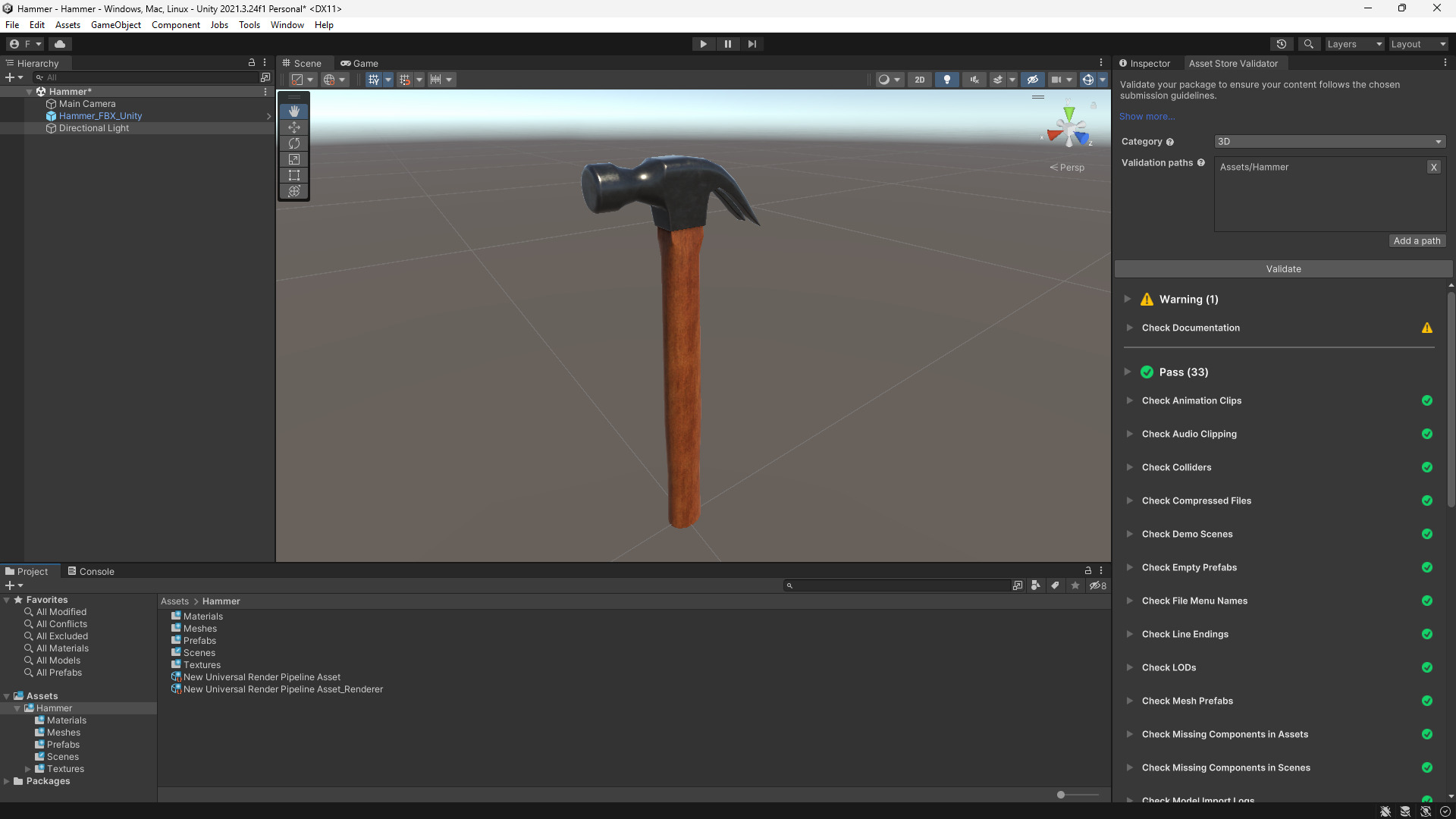Image resolution: width=1456 pixels, height=819 pixels.
Task: Click the Show more... link
Action: [1147, 116]
